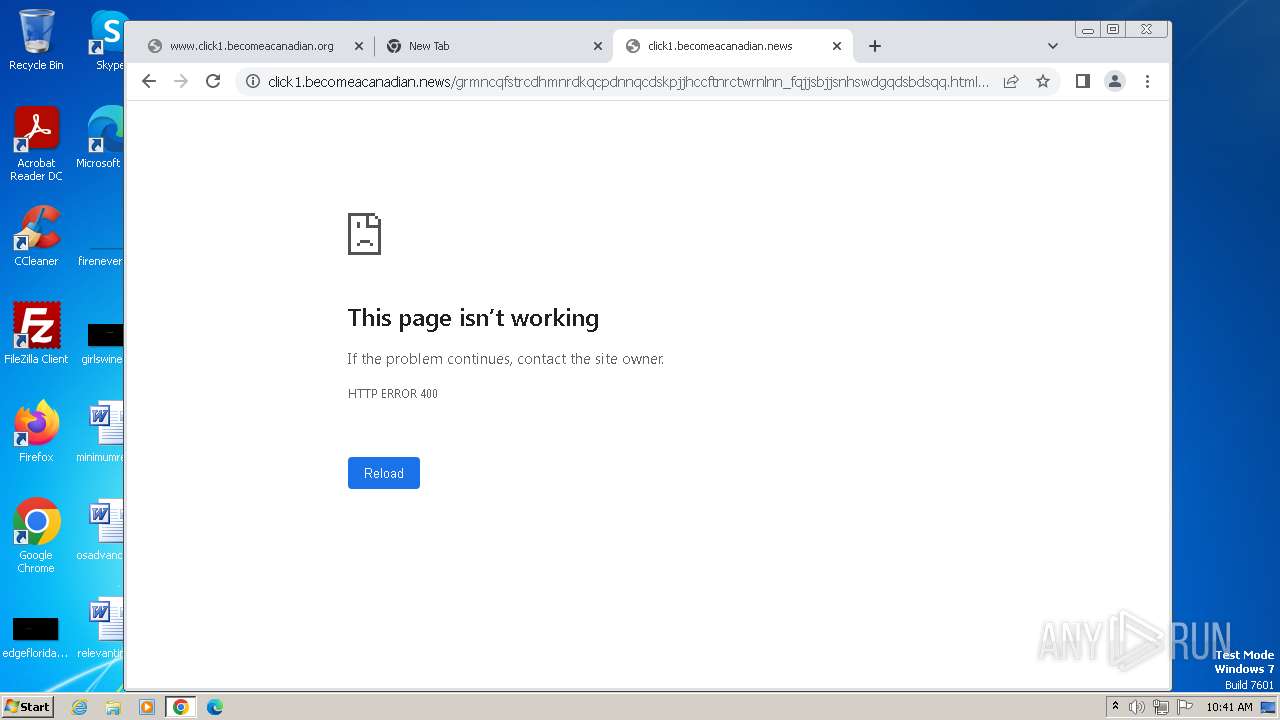Close the www.click1.becomeacanadian.org tab
Screen dimensions: 1280x720
pyautogui.click(x=359, y=46)
